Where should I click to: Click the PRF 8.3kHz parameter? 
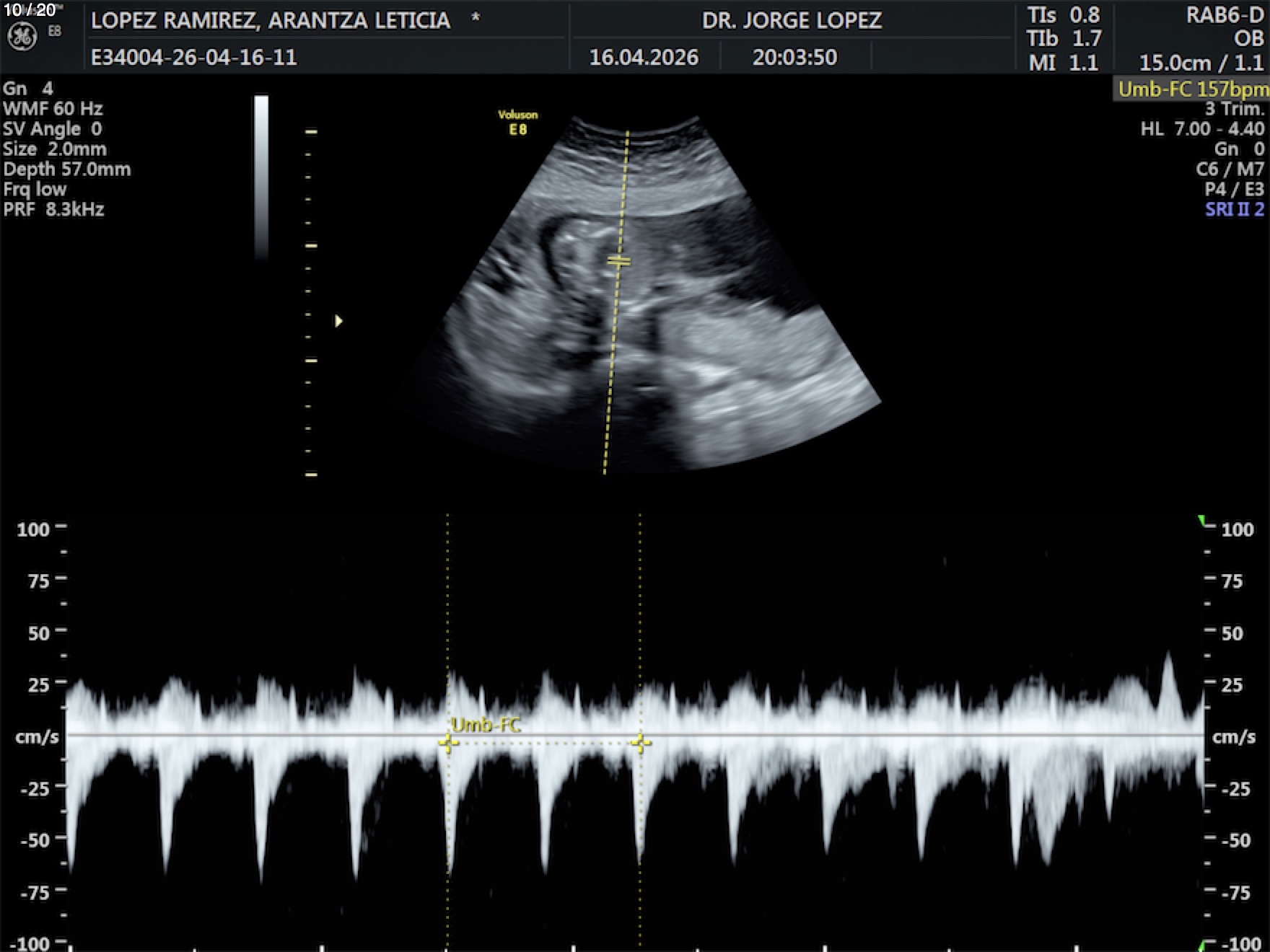click(x=54, y=210)
